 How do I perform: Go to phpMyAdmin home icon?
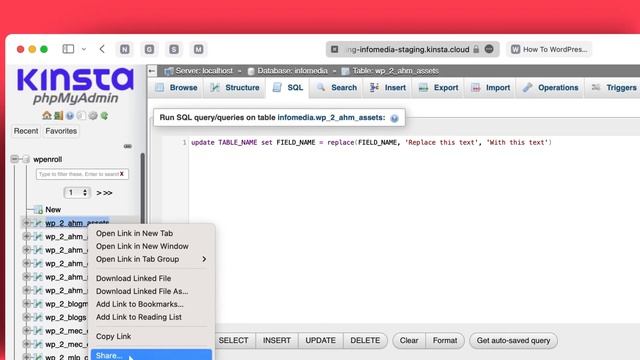[x=47, y=116]
